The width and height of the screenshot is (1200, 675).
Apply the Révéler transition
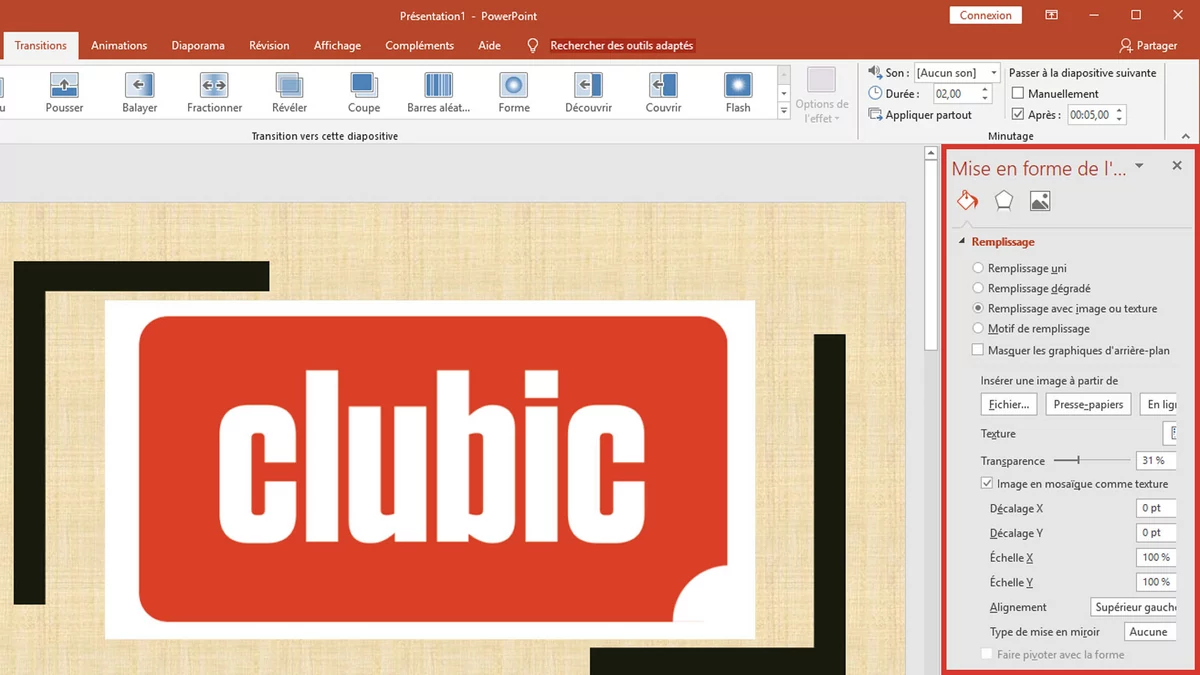tap(289, 93)
